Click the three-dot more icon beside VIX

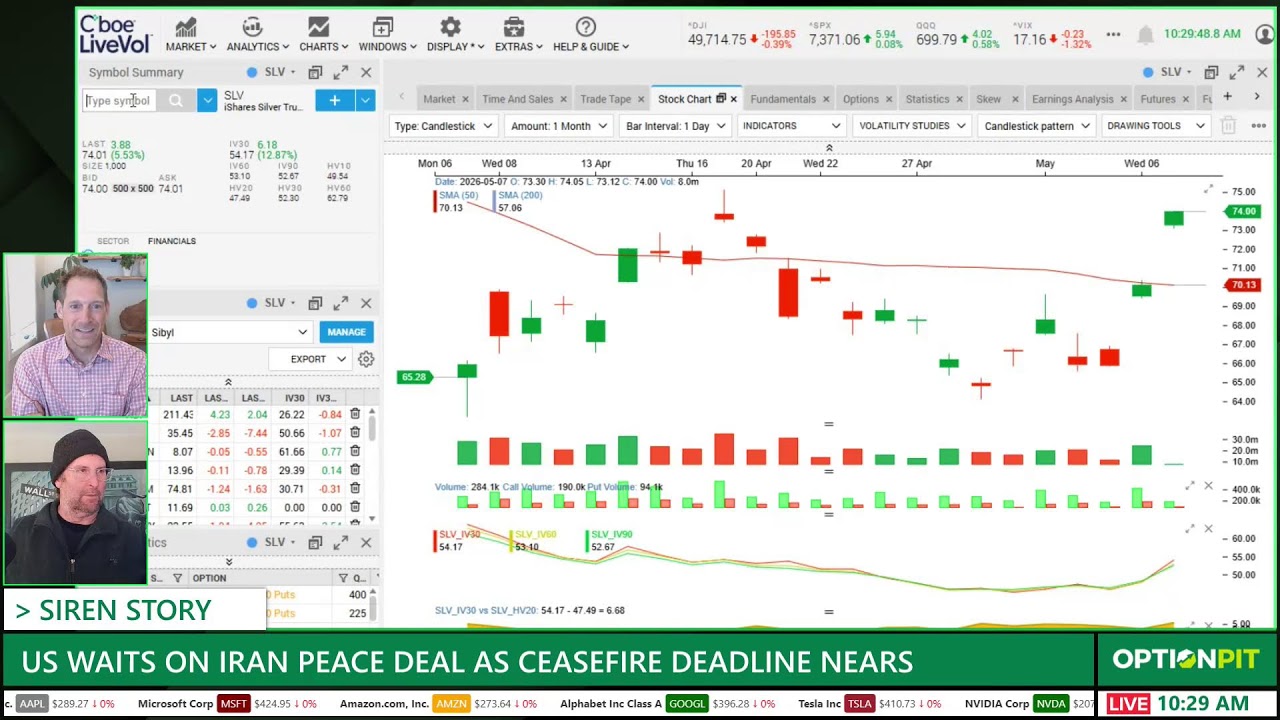tap(1113, 35)
